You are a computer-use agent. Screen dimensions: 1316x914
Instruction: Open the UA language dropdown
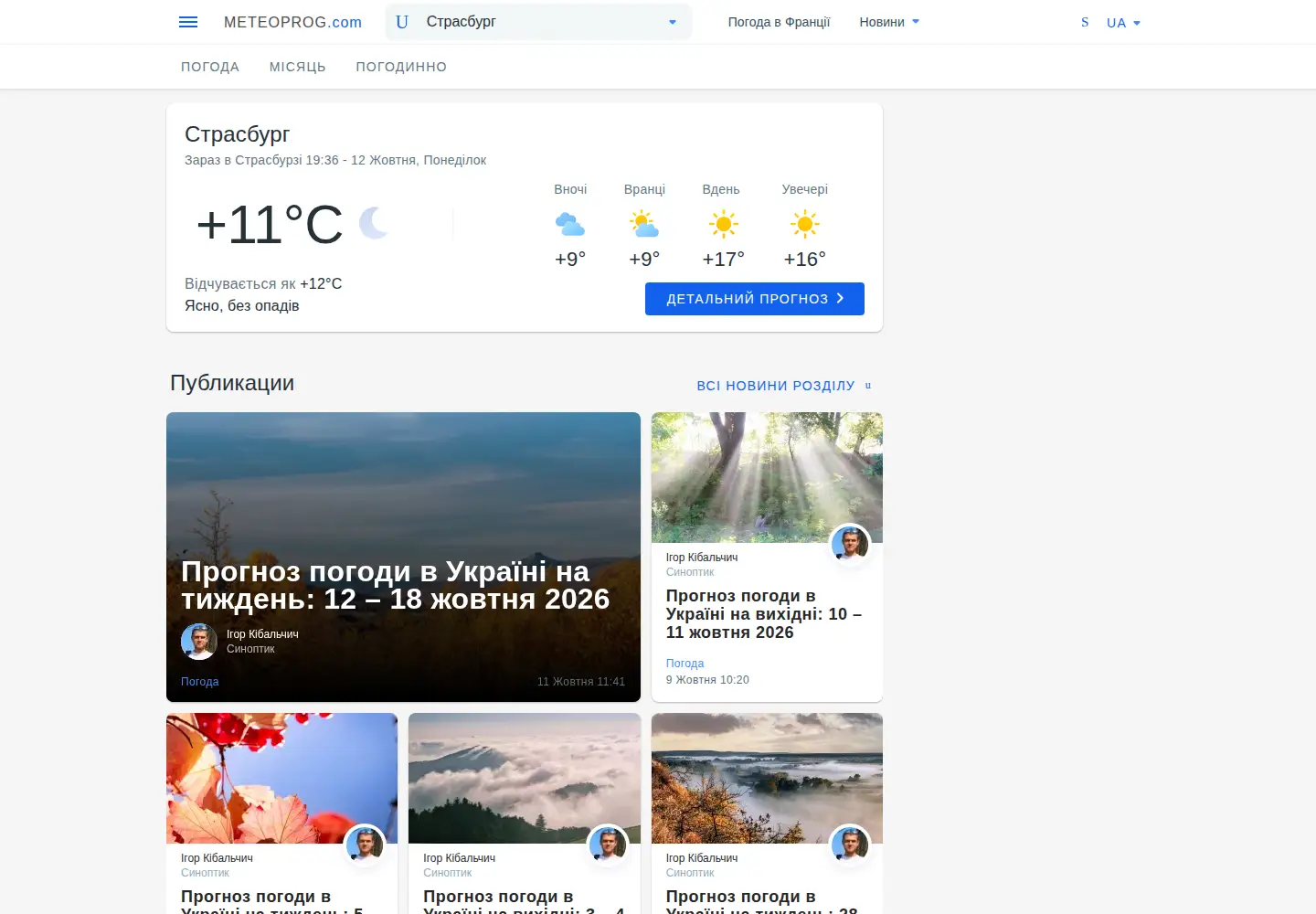pos(1123,23)
